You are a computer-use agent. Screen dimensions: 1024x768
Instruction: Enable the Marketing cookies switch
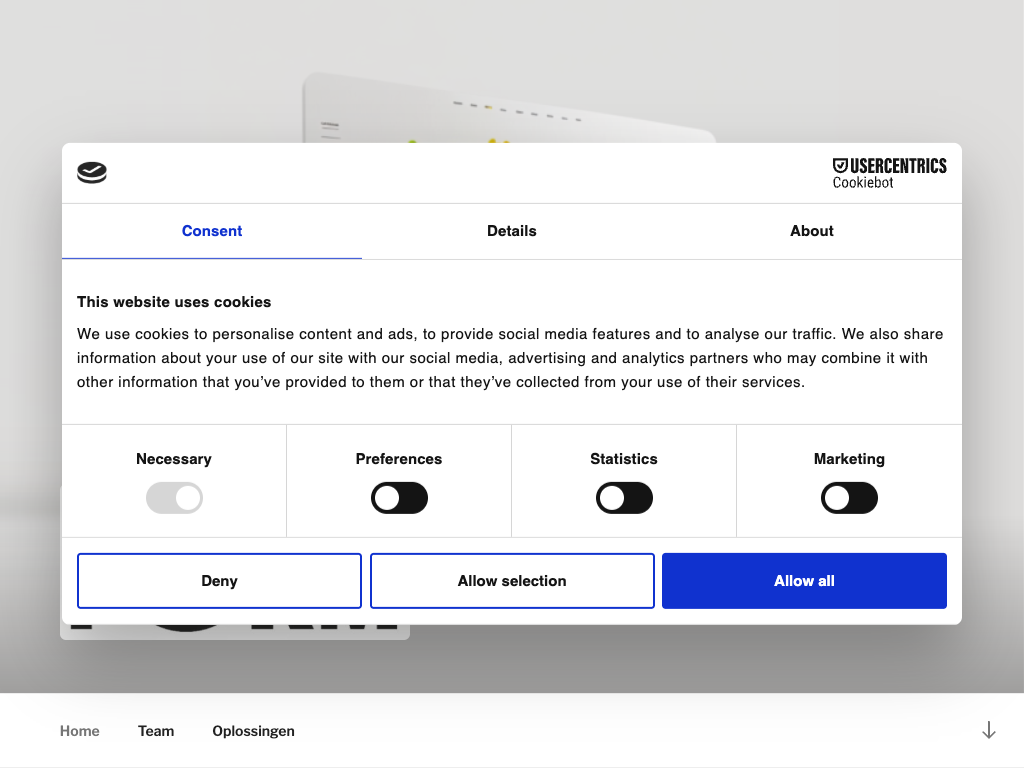[849, 498]
